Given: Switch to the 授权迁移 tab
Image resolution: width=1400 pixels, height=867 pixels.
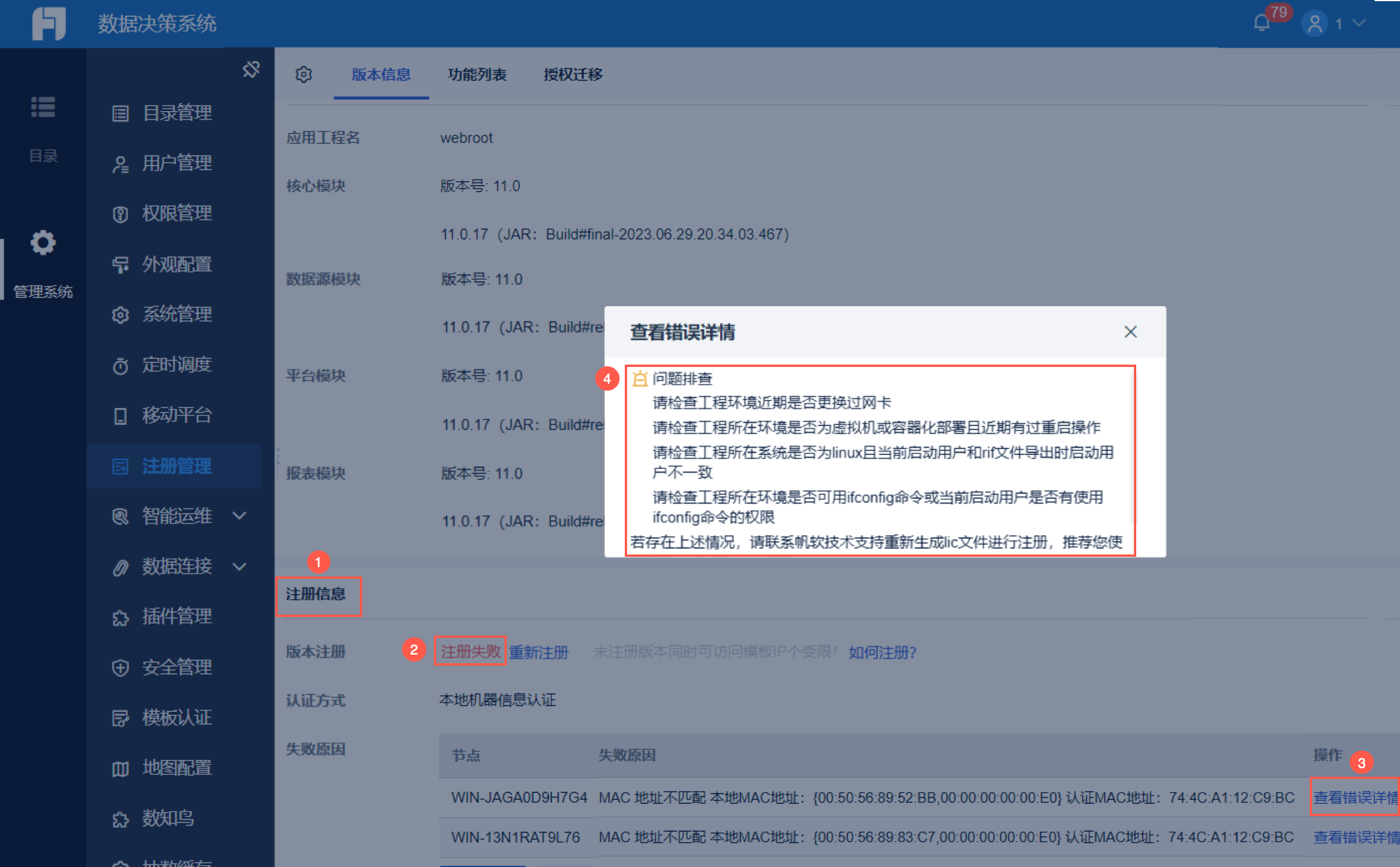Looking at the screenshot, I should pos(573,75).
